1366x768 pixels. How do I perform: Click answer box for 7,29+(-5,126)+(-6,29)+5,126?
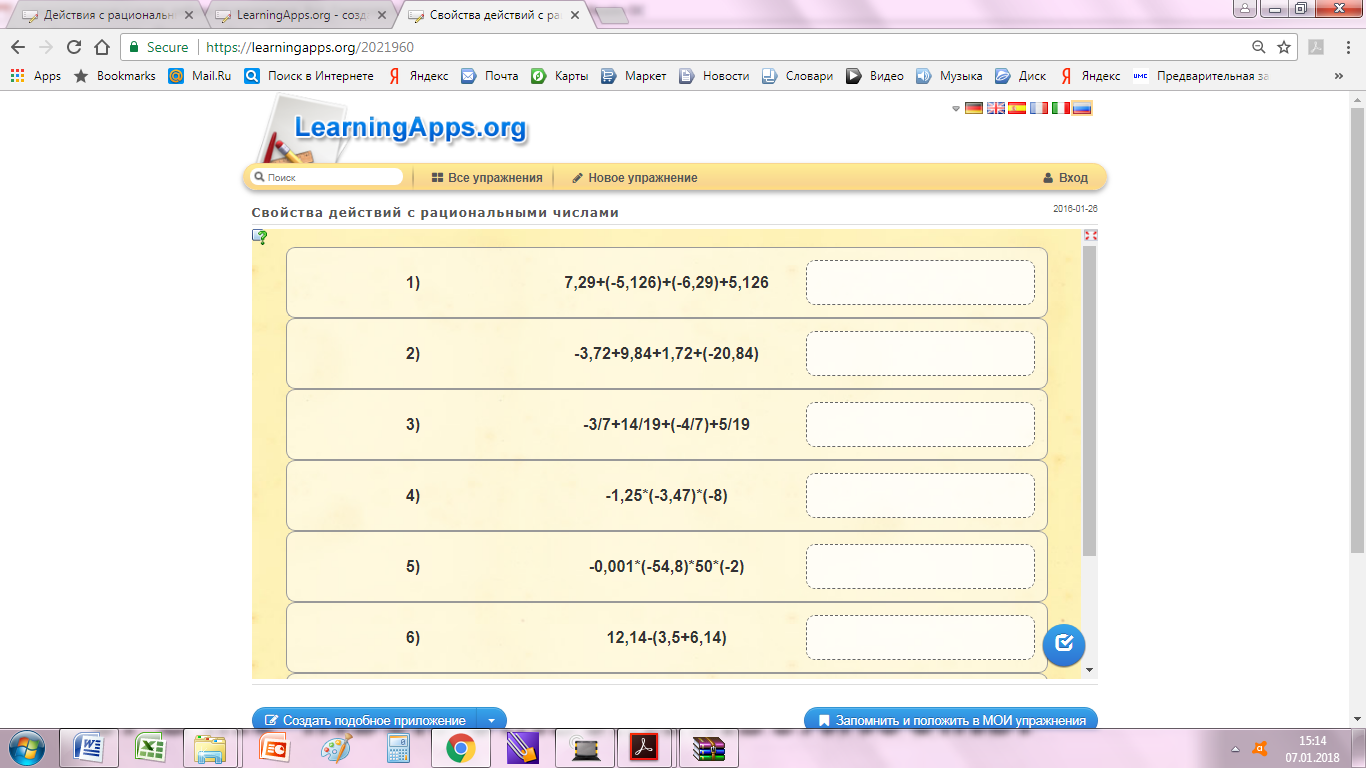pyautogui.click(x=920, y=282)
